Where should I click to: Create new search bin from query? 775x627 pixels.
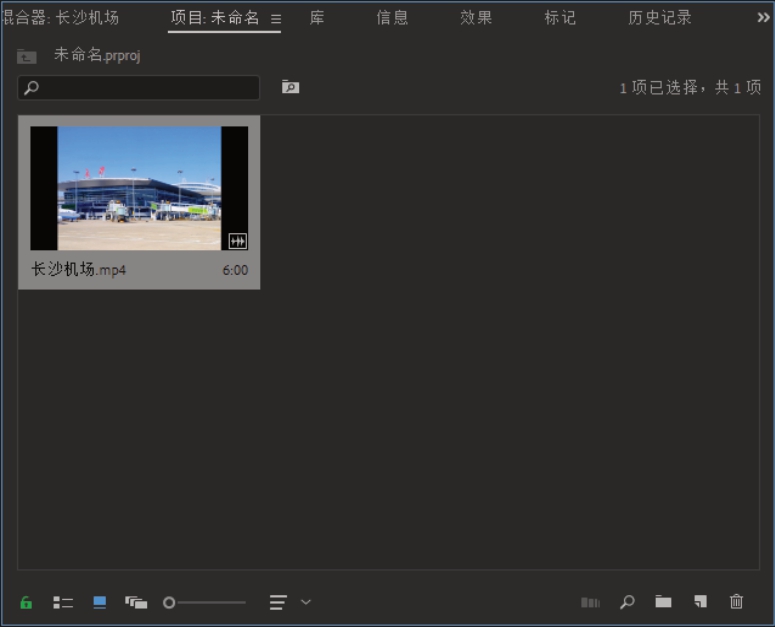point(290,87)
